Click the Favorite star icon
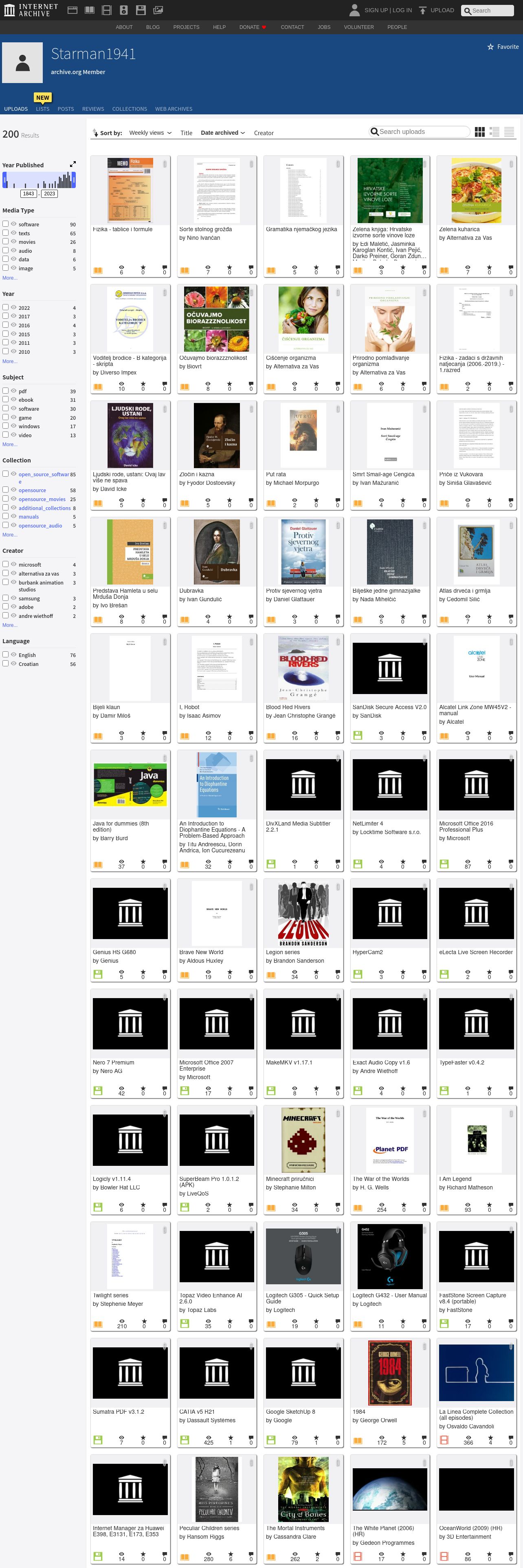 (490, 47)
